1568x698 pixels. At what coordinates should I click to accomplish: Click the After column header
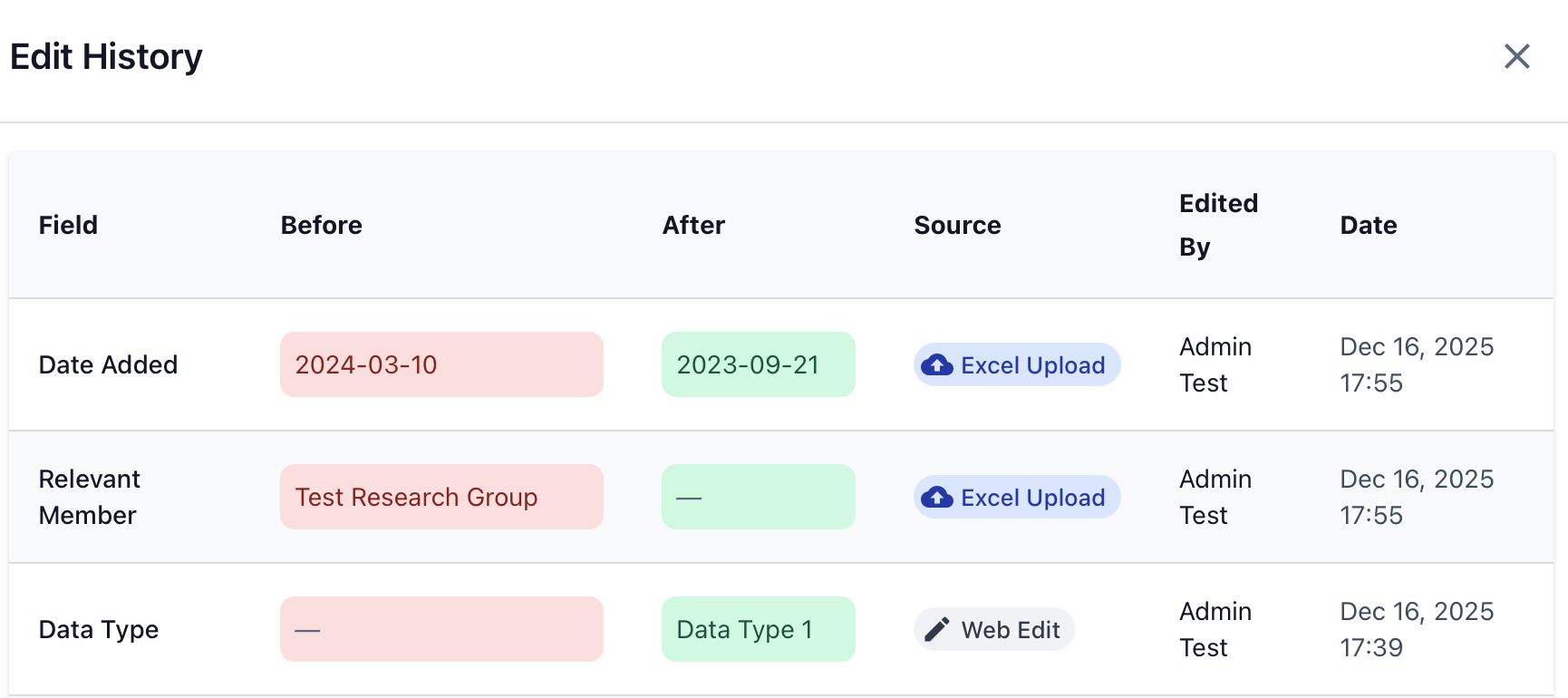pyautogui.click(x=693, y=225)
